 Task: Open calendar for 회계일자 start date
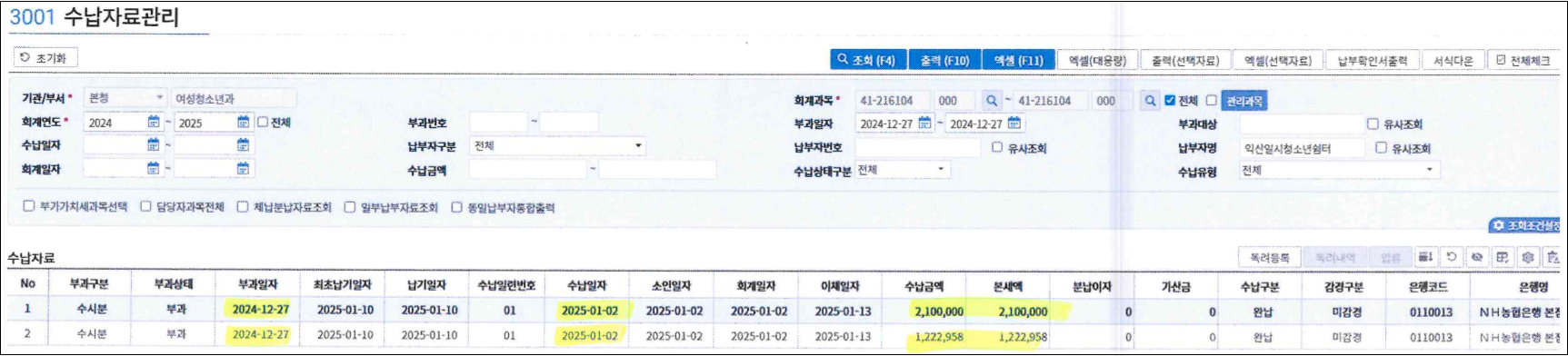pos(154,168)
